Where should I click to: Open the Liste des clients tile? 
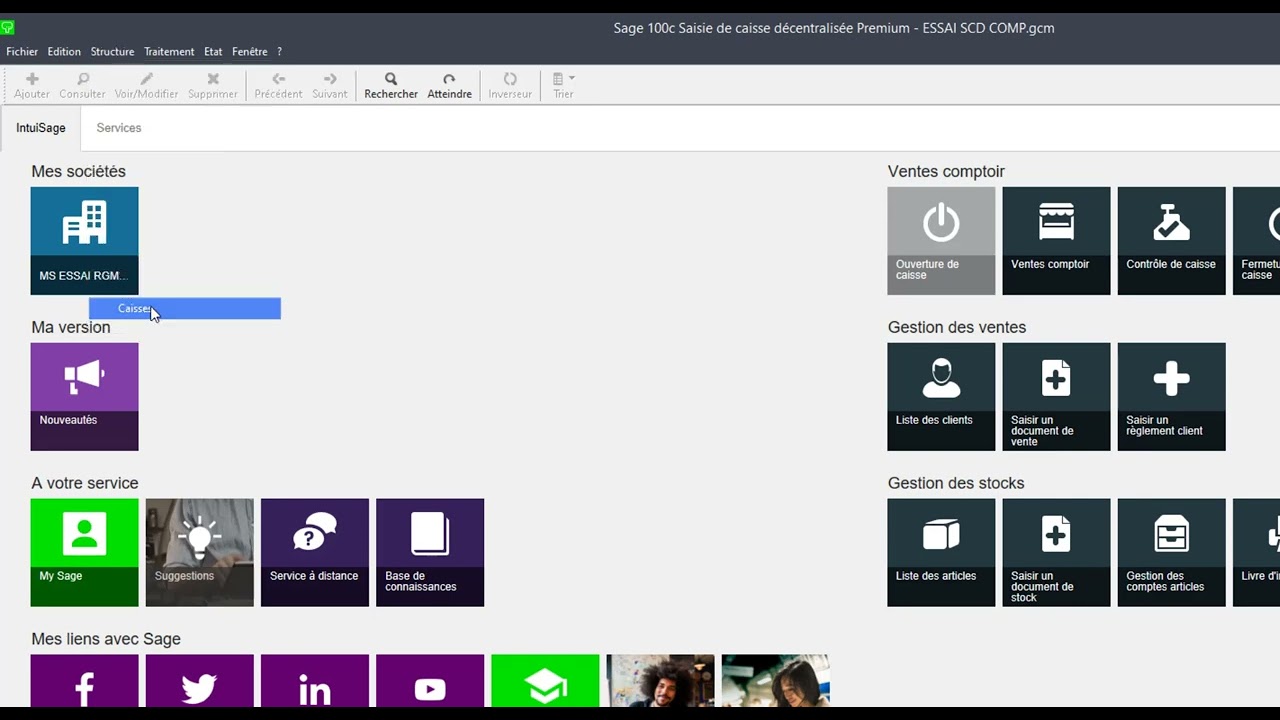pos(941,397)
